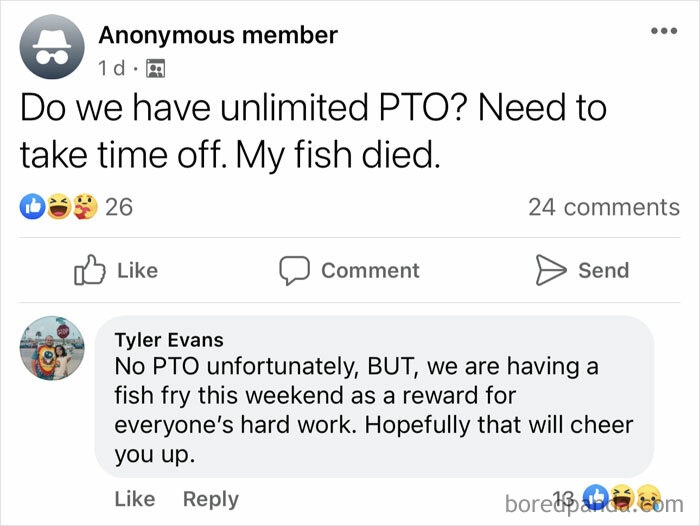Click the Anonymous member name

pyautogui.click(x=218, y=35)
